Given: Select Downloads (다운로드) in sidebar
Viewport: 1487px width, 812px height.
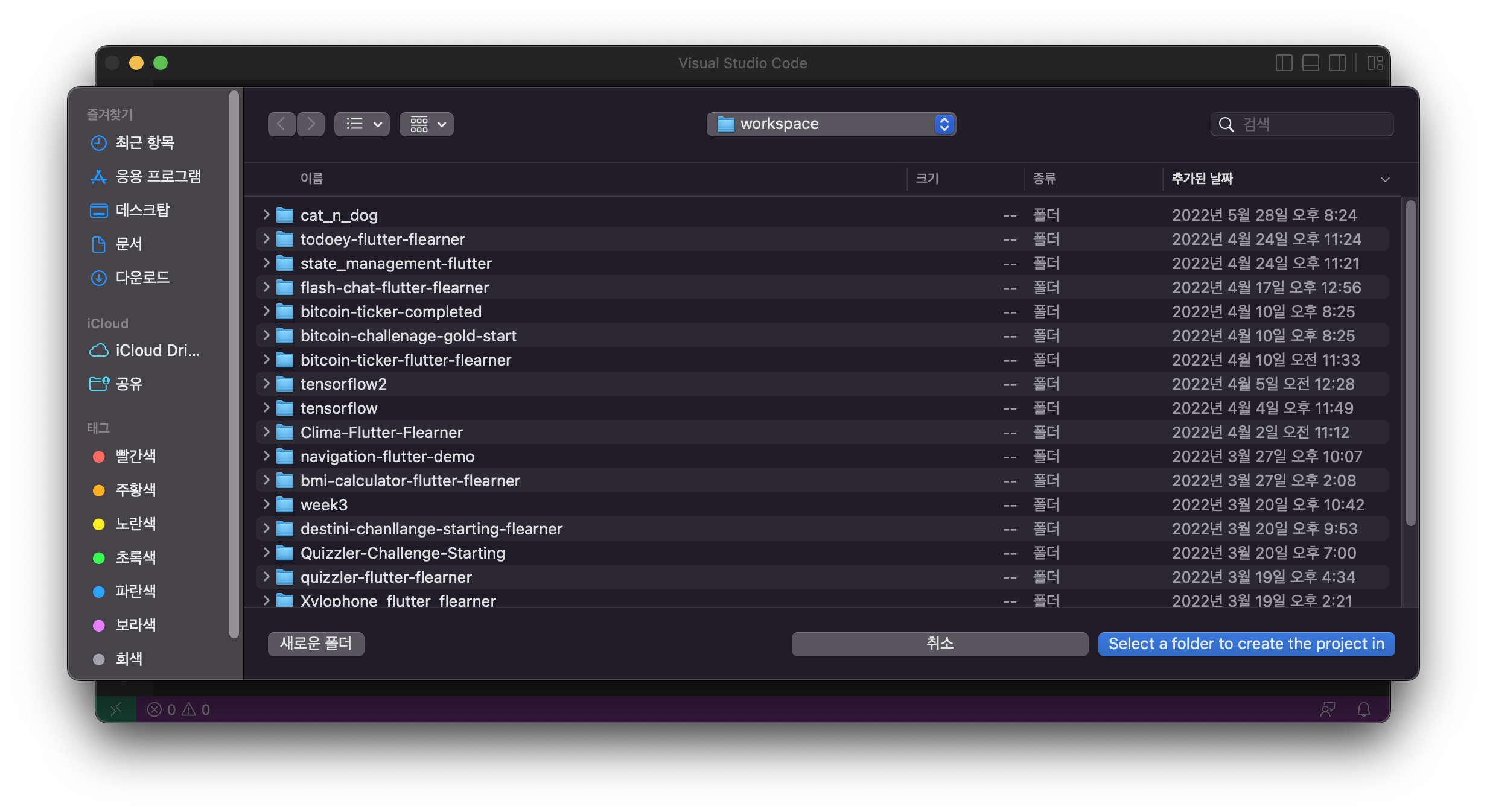Looking at the screenshot, I should pyautogui.click(x=142, y=278).
